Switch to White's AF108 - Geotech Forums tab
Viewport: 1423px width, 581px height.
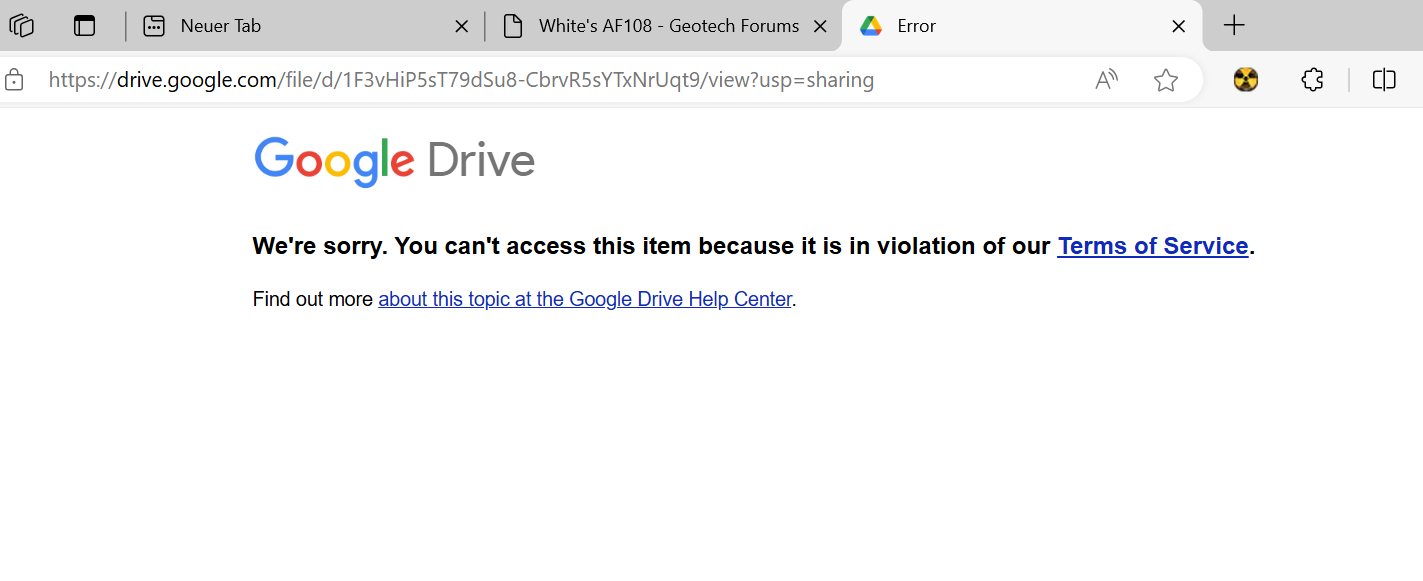(x=665, y=26)
